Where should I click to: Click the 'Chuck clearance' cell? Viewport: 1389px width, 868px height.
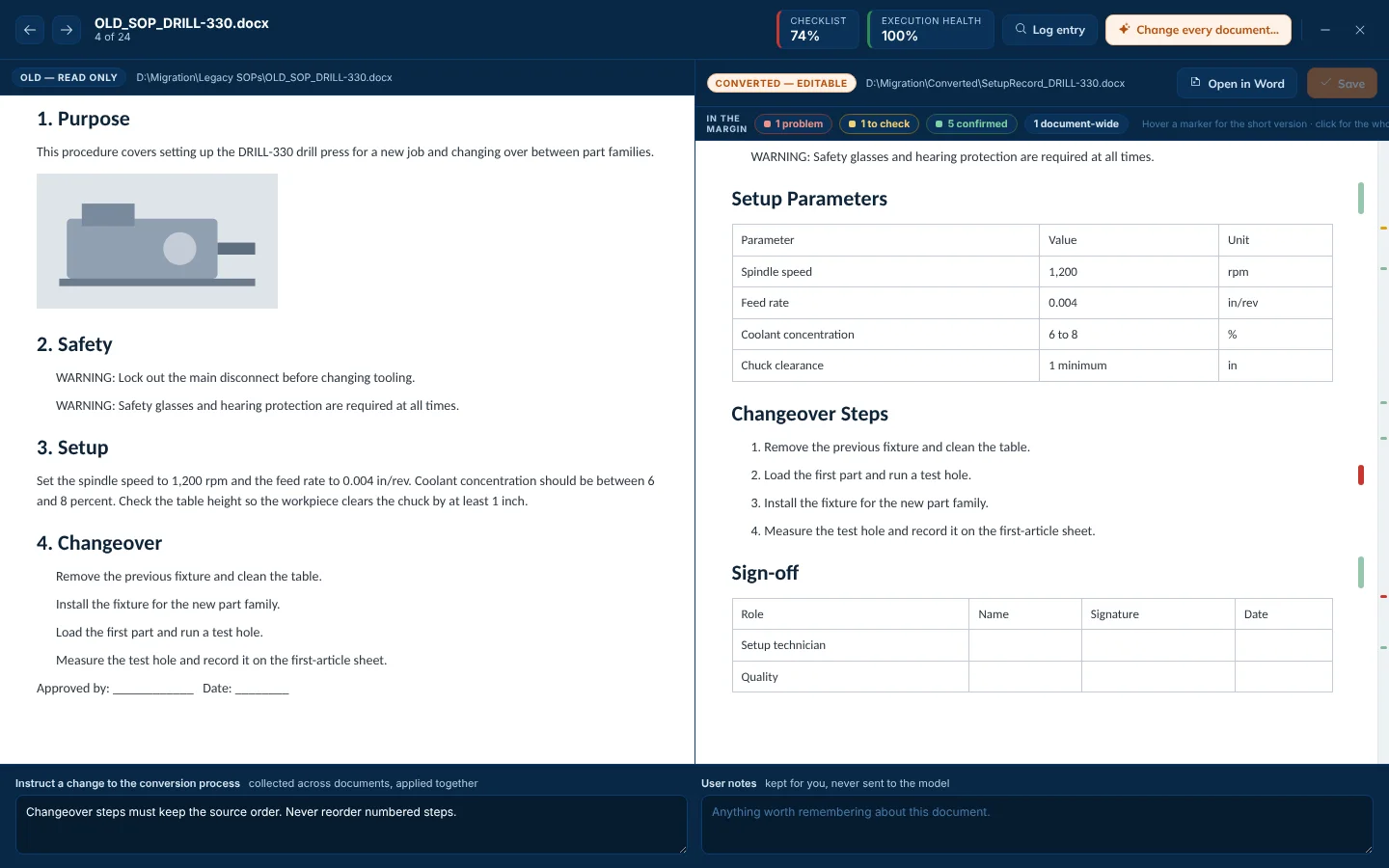coord(885,366)
